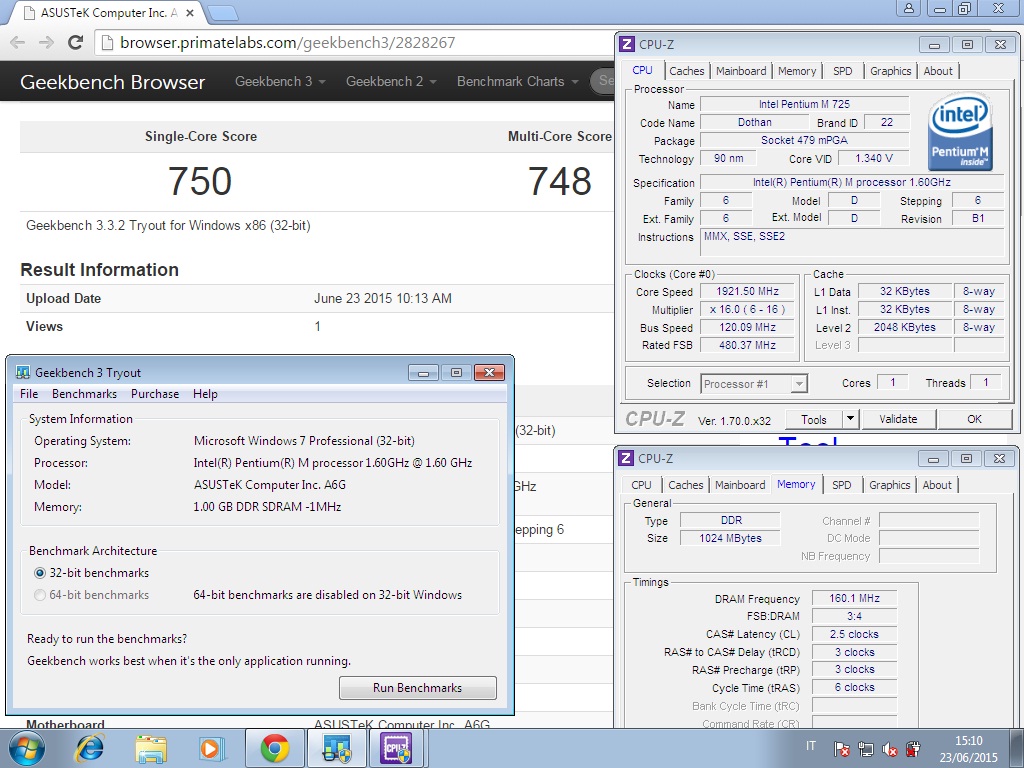1024x768 pixels.
Task: Minimize the upper CPU-Z window
Action: click(935, 44)
